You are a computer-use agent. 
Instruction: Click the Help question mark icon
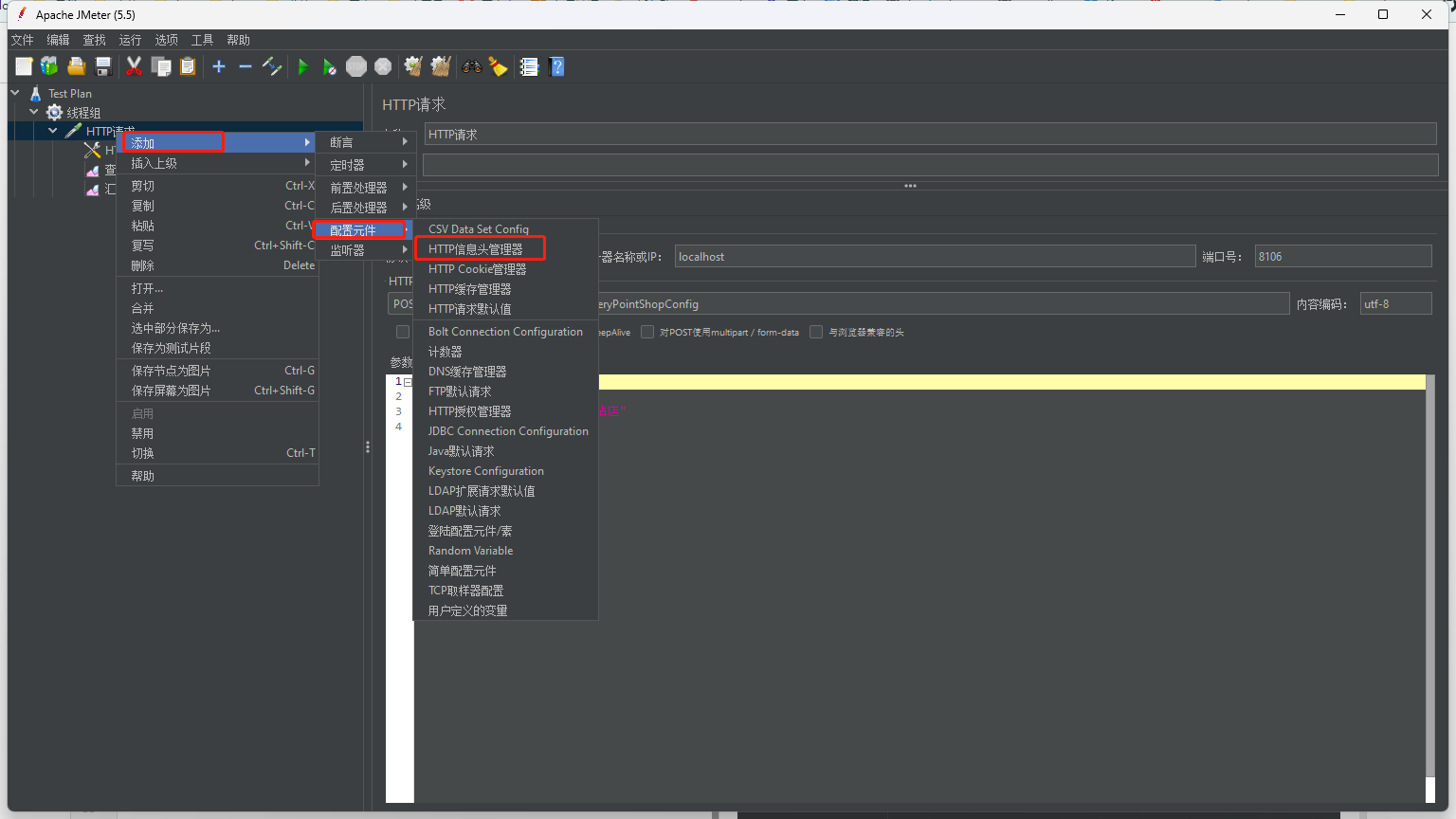556,66
